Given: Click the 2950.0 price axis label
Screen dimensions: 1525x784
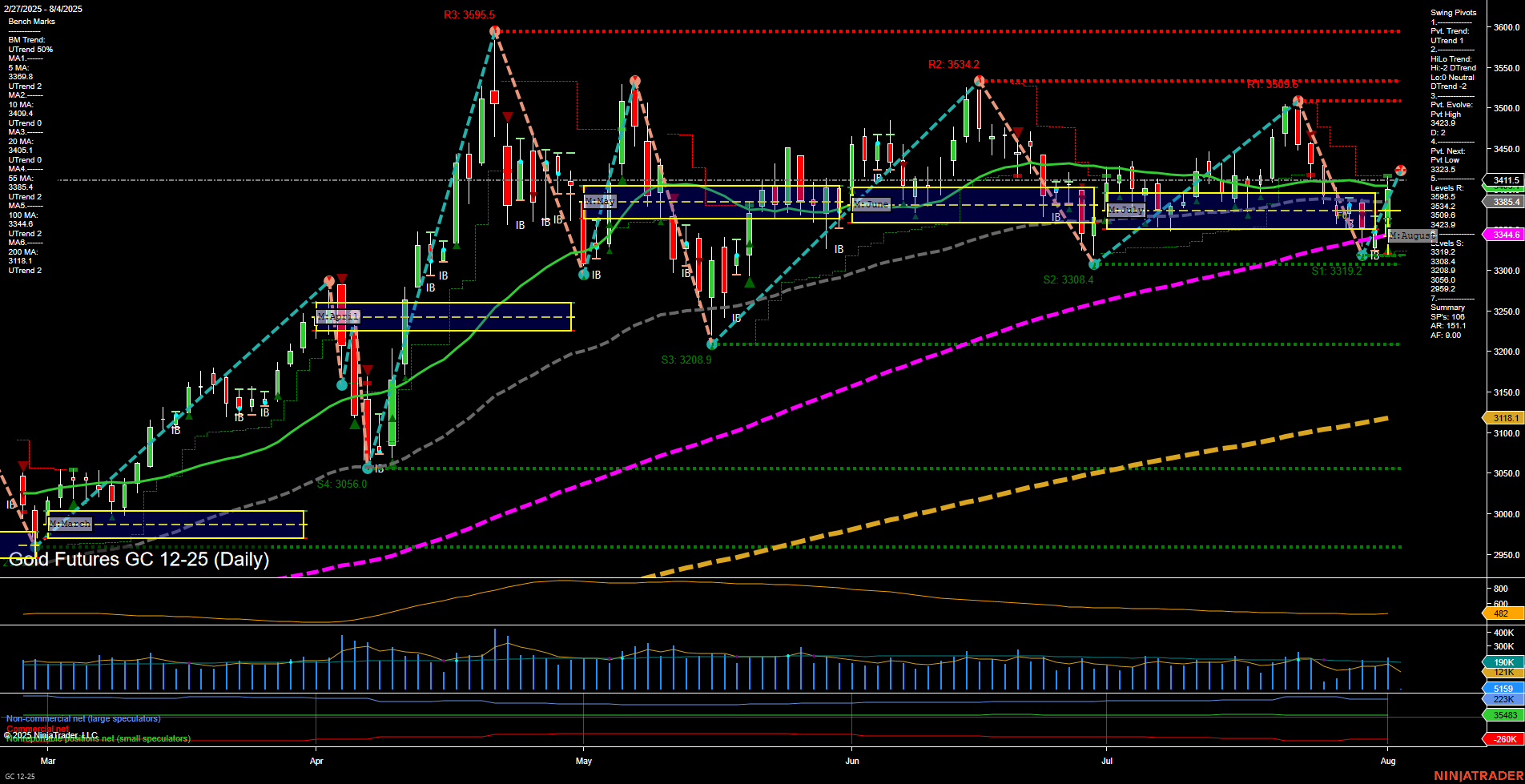Looking at the screenshot, I should (1507, 555).
